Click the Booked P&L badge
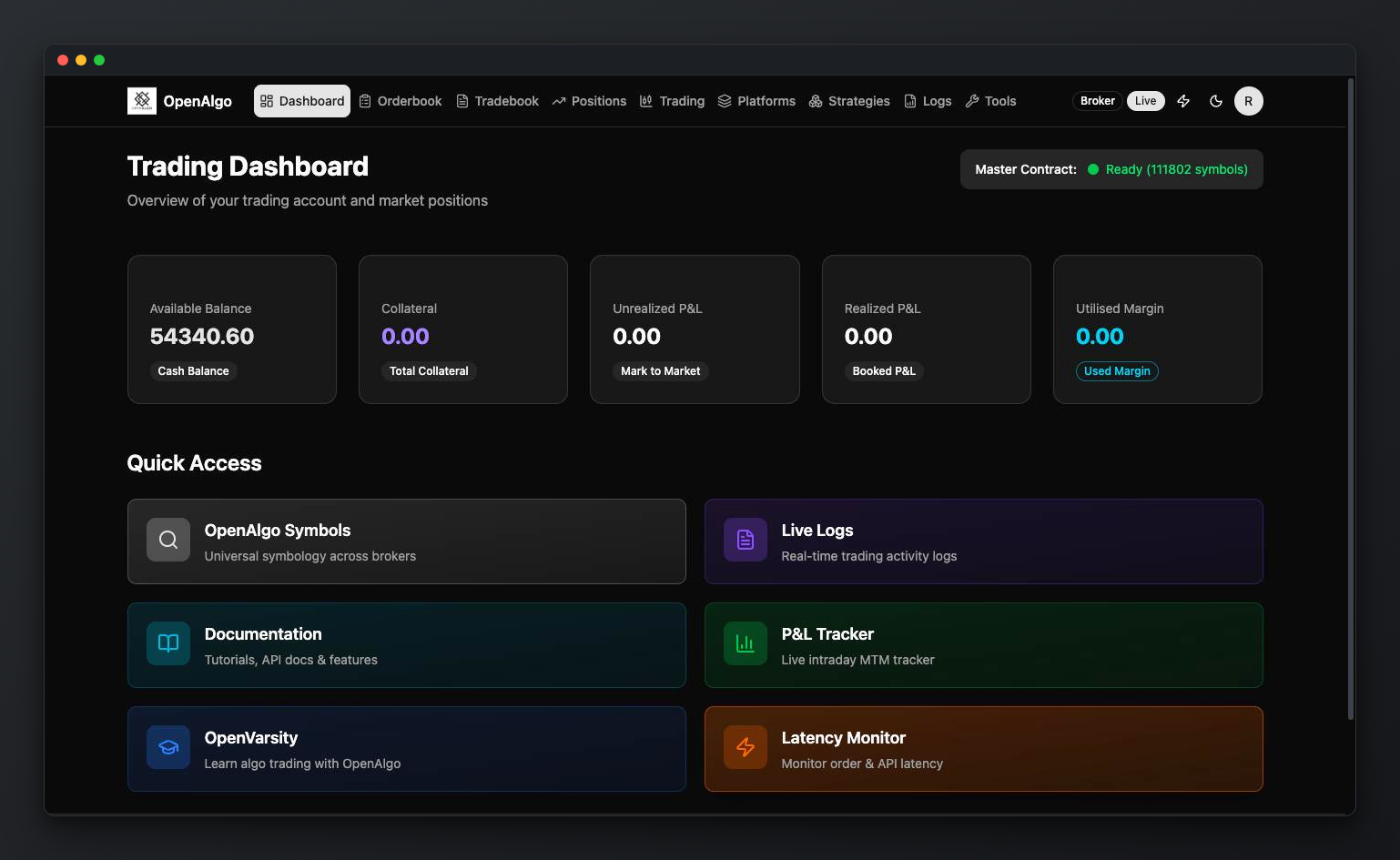 884,371
